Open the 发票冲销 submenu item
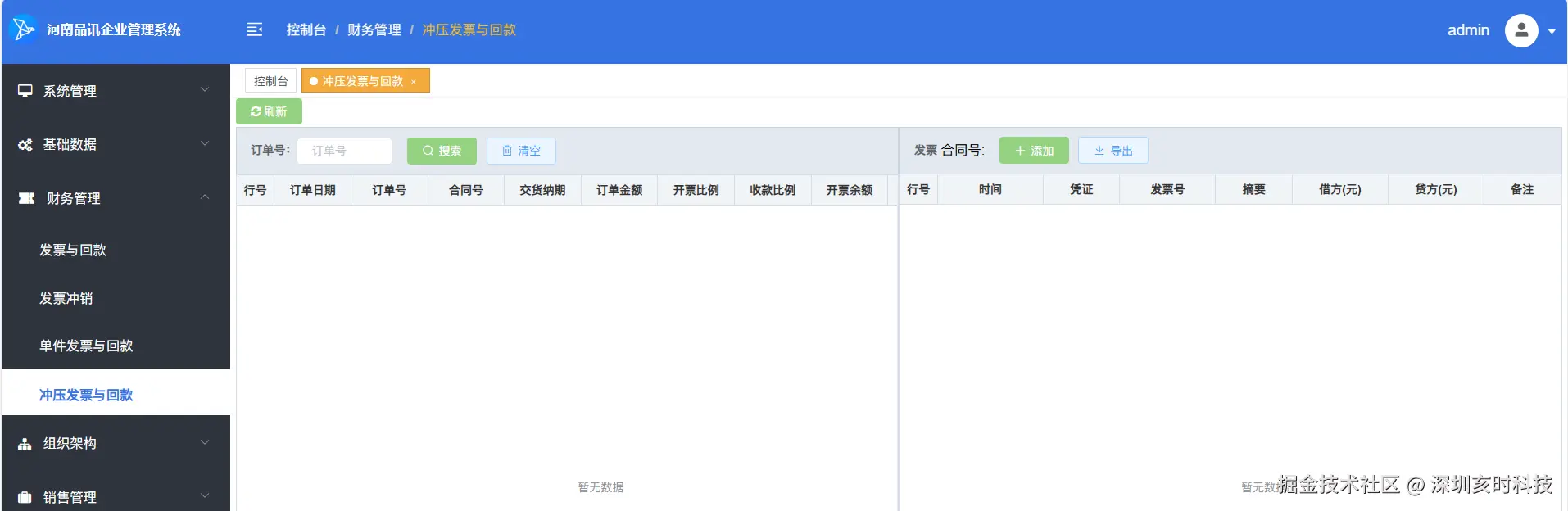The height and width of the screenshot is (511, 1568). [116, 298]
